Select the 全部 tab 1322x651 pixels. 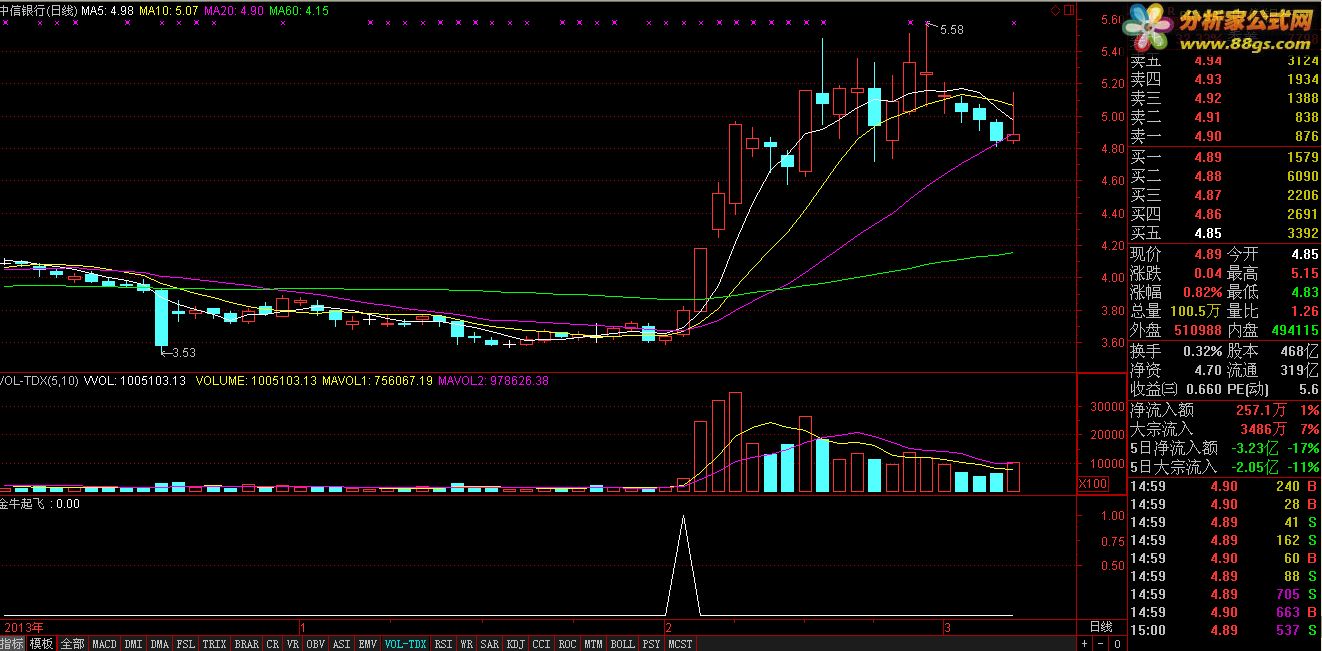click(x=72, y=644)
